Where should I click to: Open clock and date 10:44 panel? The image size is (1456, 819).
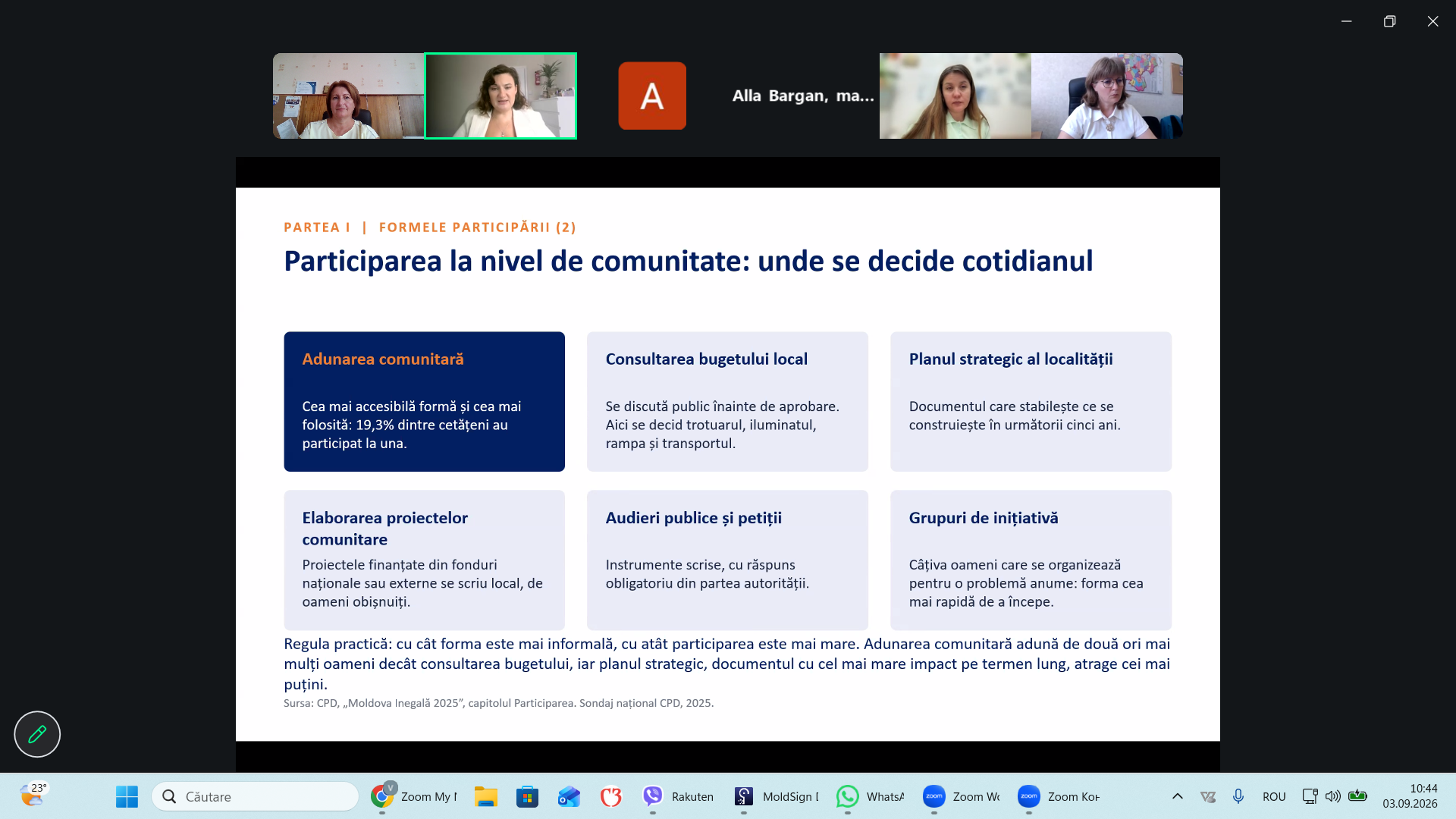coord(1410,796)
